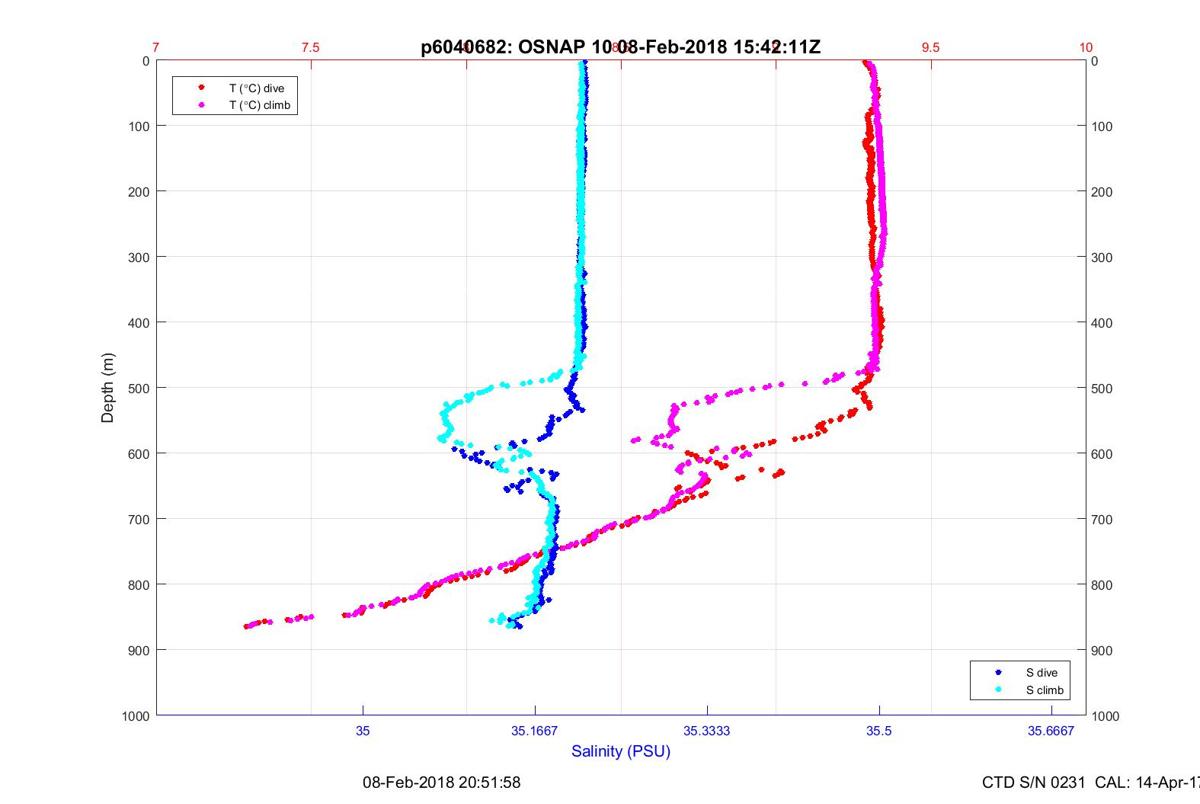This screenshot has width=1200, height=804.
Task: Click "1000" on the left depth axis
Action: coord(136,715)
